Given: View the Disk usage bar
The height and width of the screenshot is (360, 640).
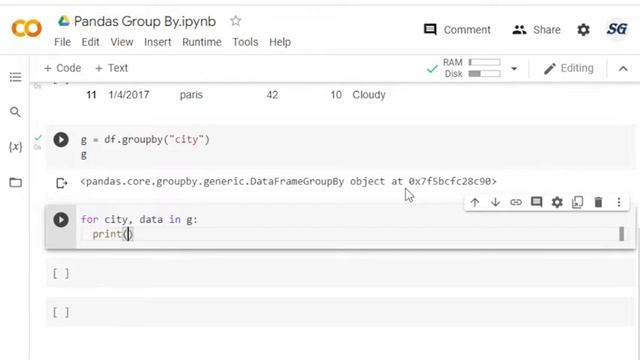Looking at the screenshot, I should pyautogui.click(x=484, y=74).
